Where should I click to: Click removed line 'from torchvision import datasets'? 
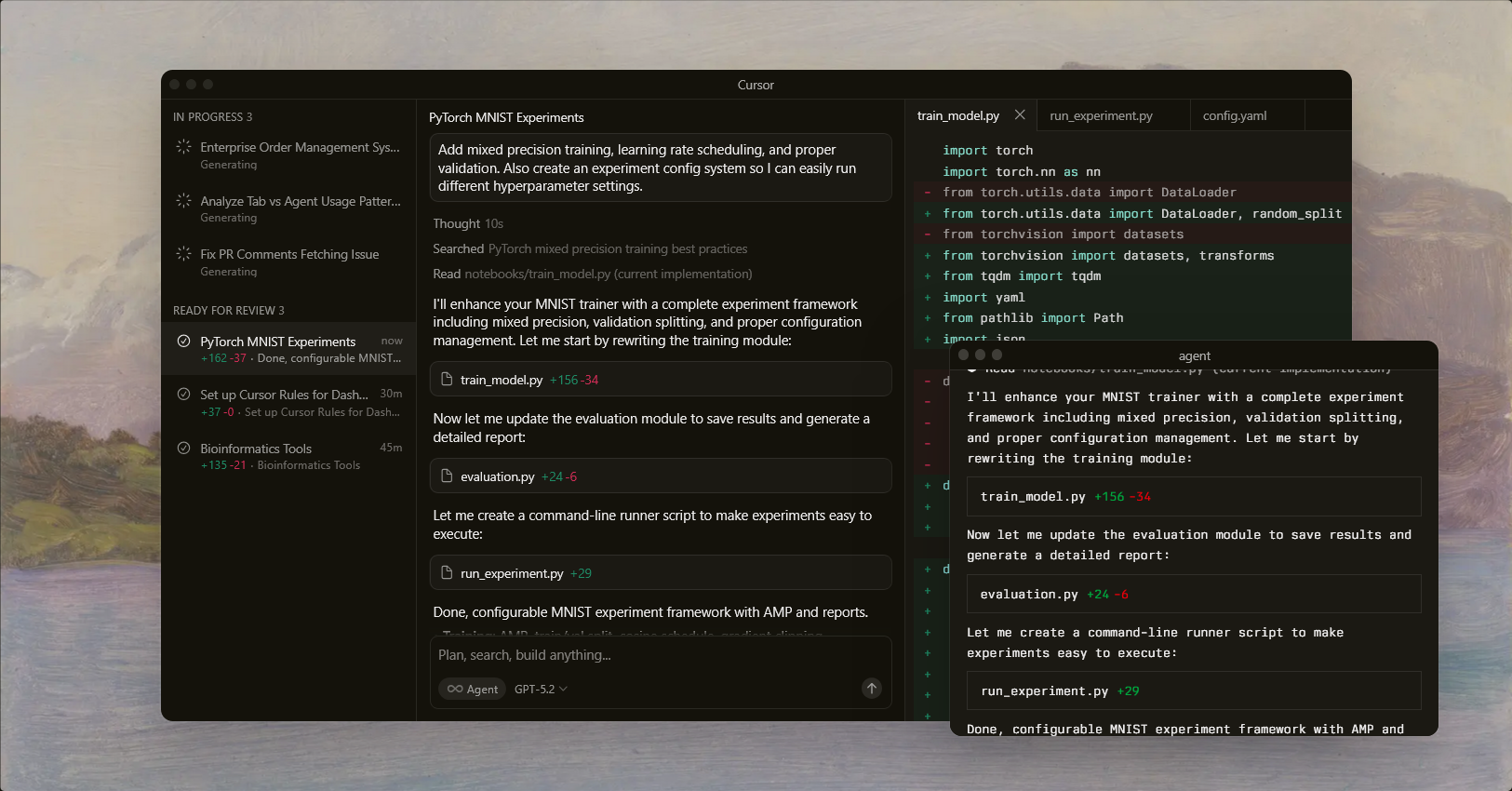tap(1132, 235)
